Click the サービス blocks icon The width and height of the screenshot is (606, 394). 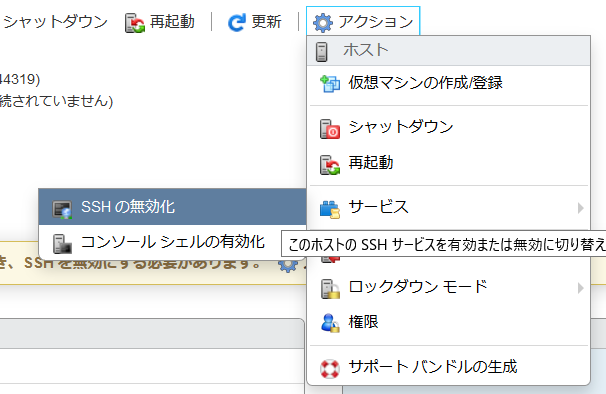coord(330,209)
